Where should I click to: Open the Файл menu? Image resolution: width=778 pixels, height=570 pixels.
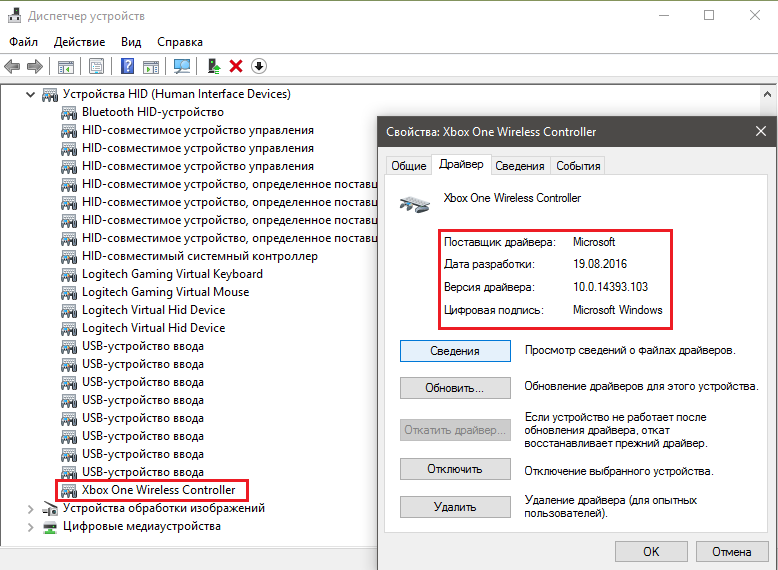pos(23,42)
